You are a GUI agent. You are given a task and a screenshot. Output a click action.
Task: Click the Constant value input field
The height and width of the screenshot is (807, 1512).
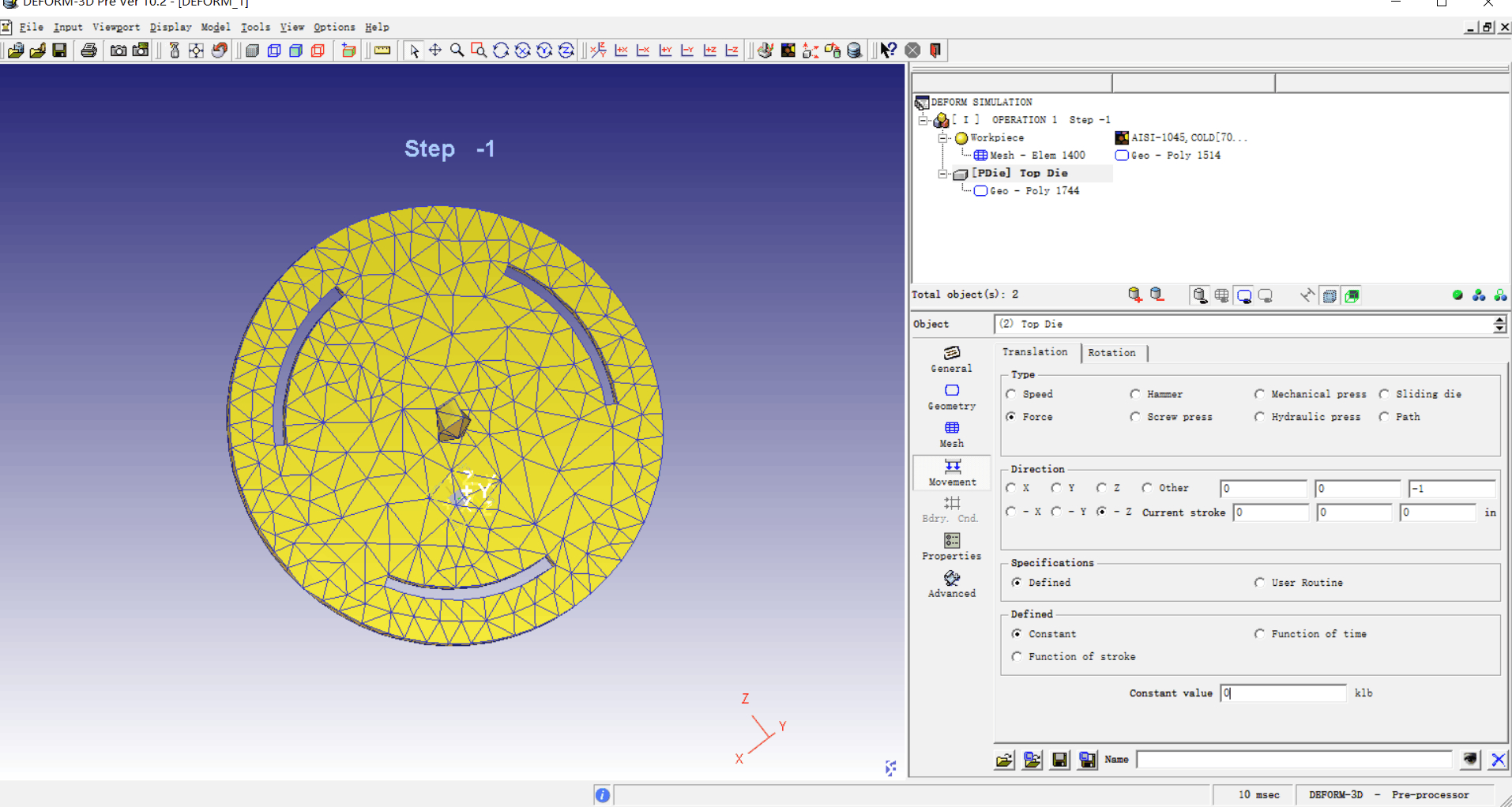1283,693
